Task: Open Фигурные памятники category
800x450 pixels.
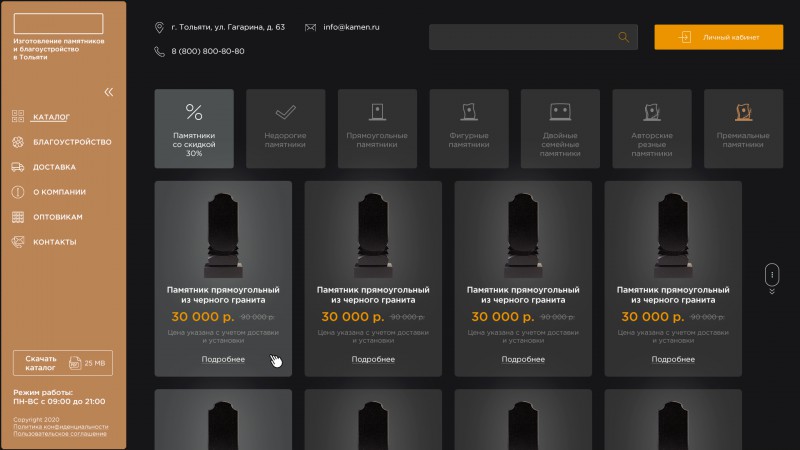Action: point(469,129)
